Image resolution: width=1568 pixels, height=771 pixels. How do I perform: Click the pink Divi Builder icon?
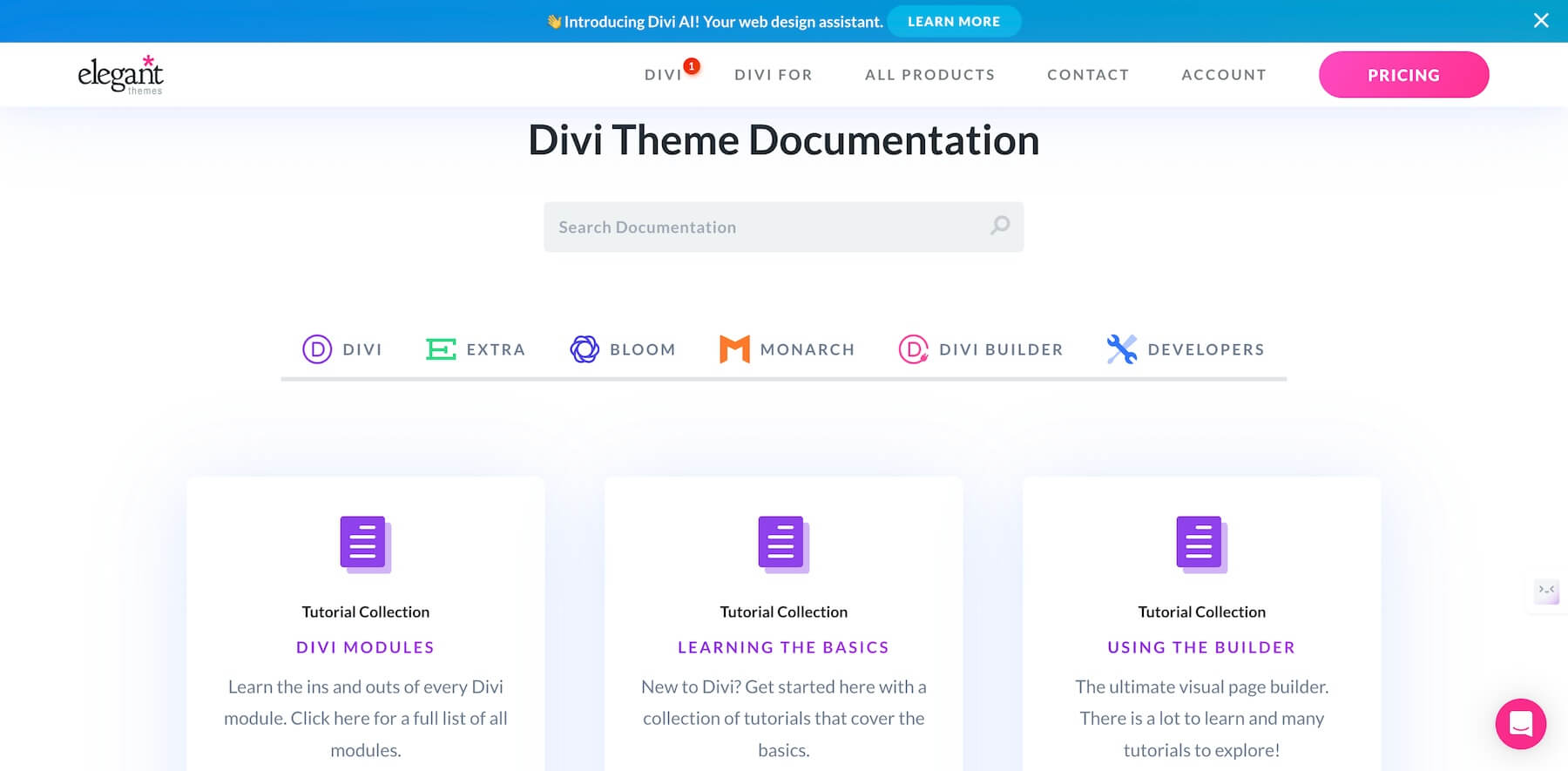click(913, 349)
